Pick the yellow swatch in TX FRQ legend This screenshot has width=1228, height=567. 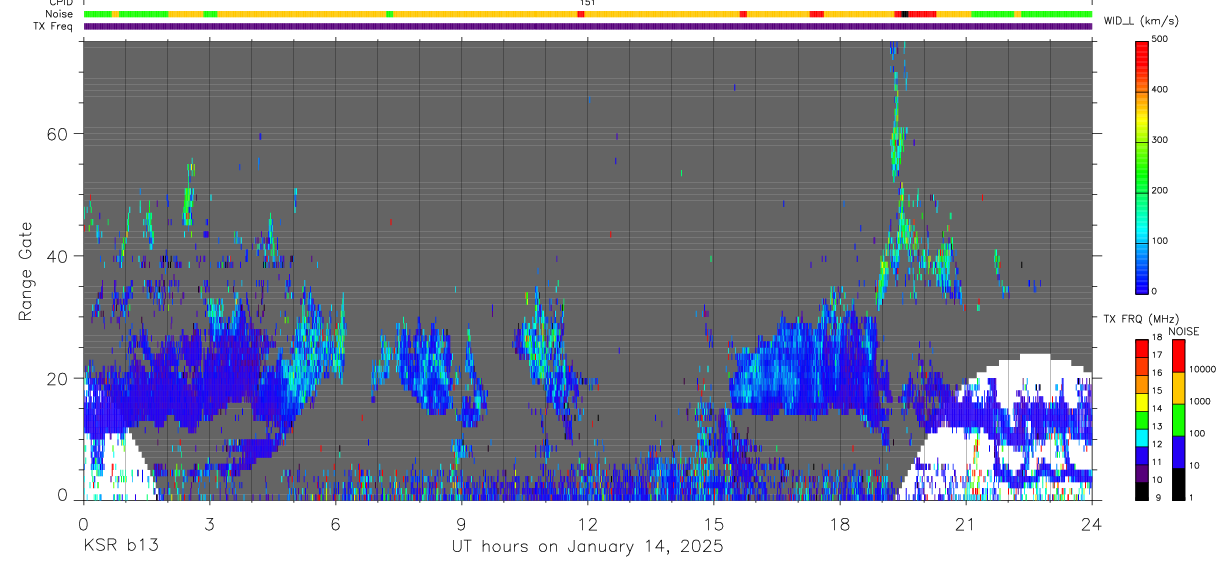click(x=1142, y=401)
